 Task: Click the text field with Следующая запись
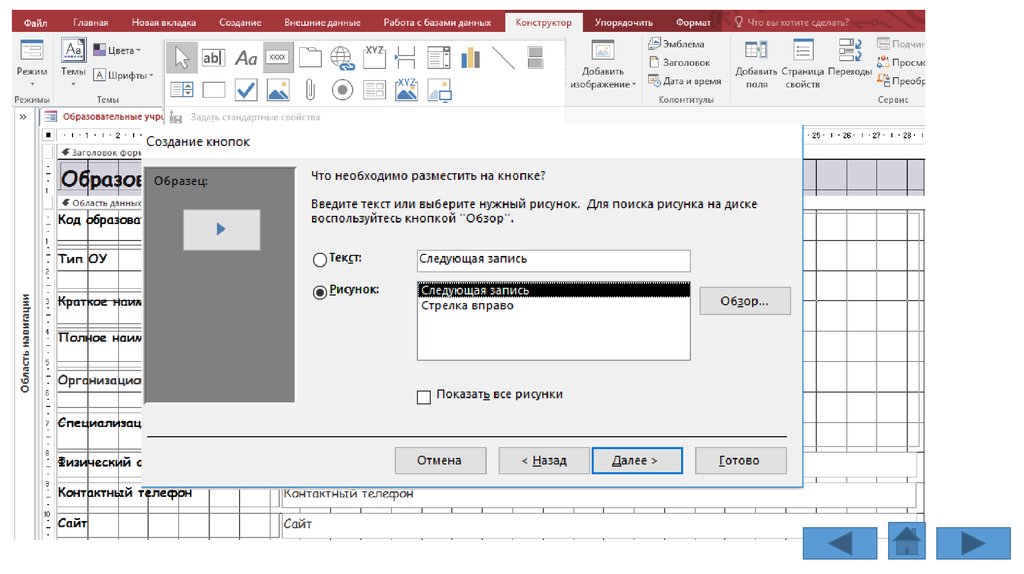(553, 260)
